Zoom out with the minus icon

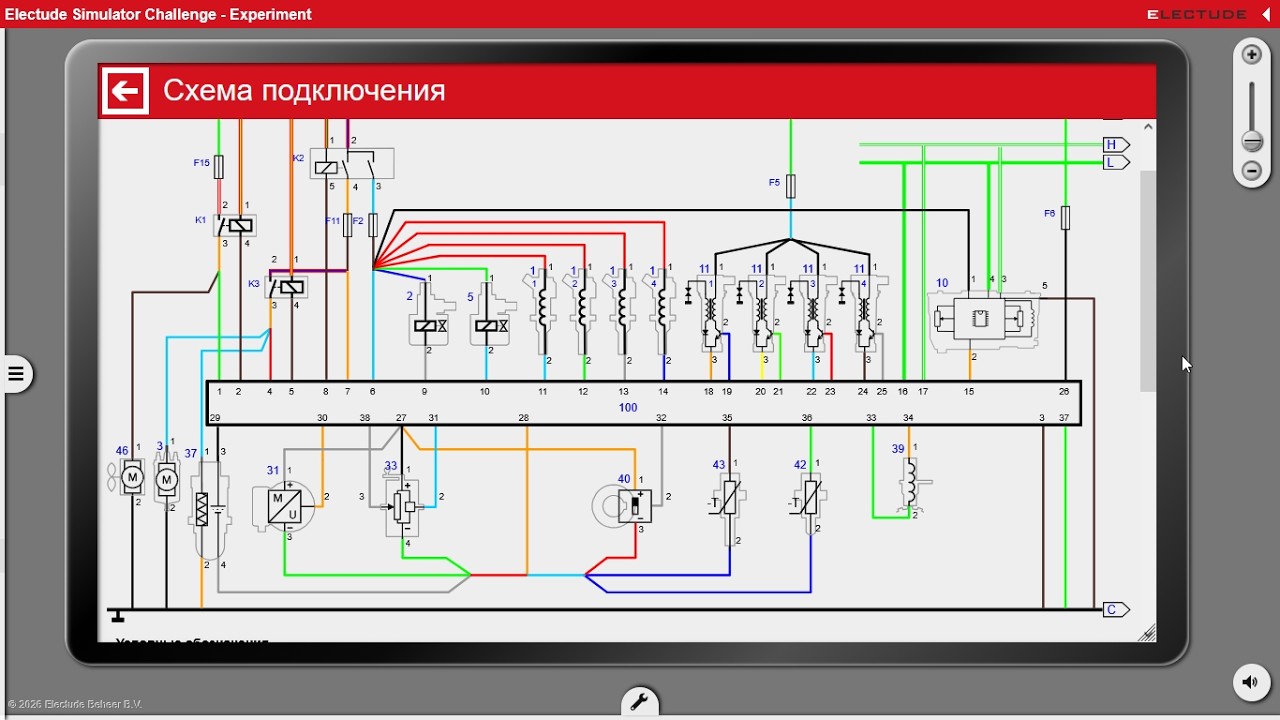pyautogui.click(x=1251, y=171)
